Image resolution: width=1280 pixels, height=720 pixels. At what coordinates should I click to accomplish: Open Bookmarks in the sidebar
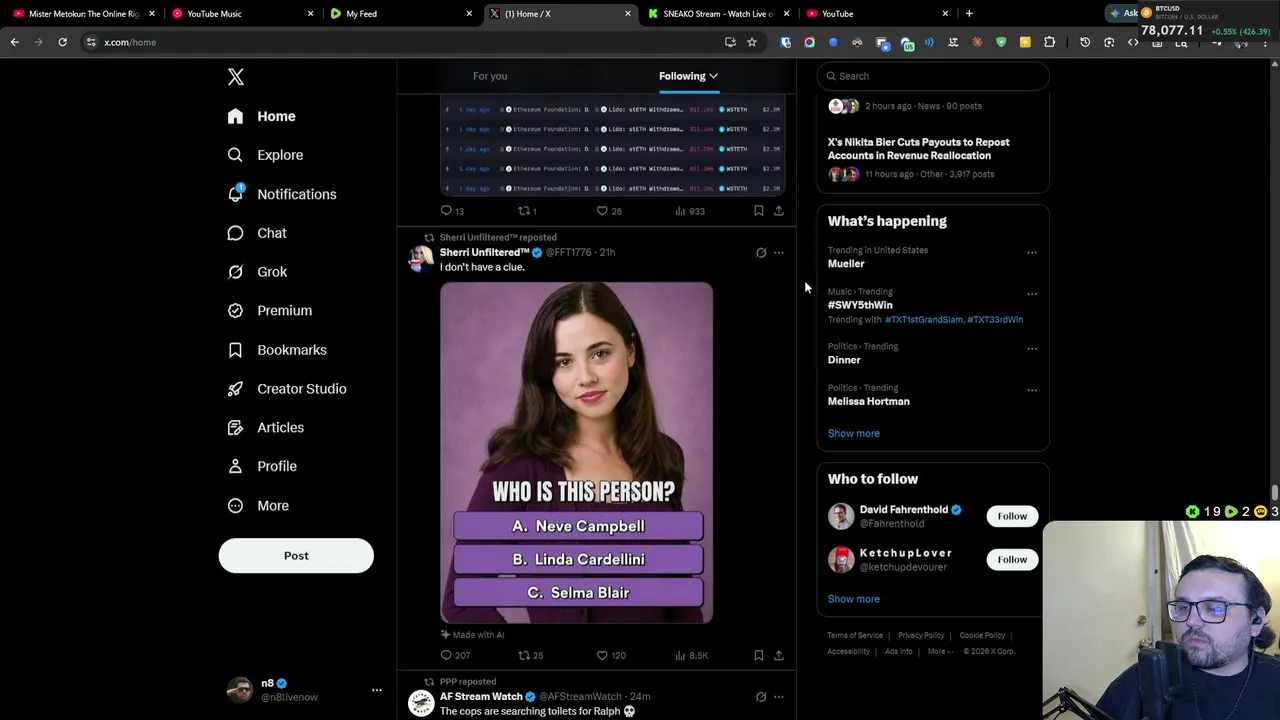click(277, 350)
